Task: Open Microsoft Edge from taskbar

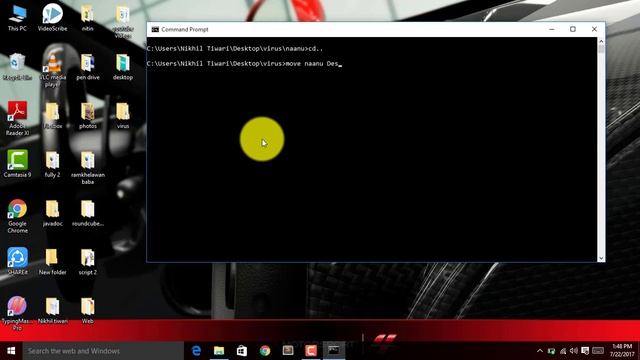Action: pyautogui.click(x=196, y=351)
